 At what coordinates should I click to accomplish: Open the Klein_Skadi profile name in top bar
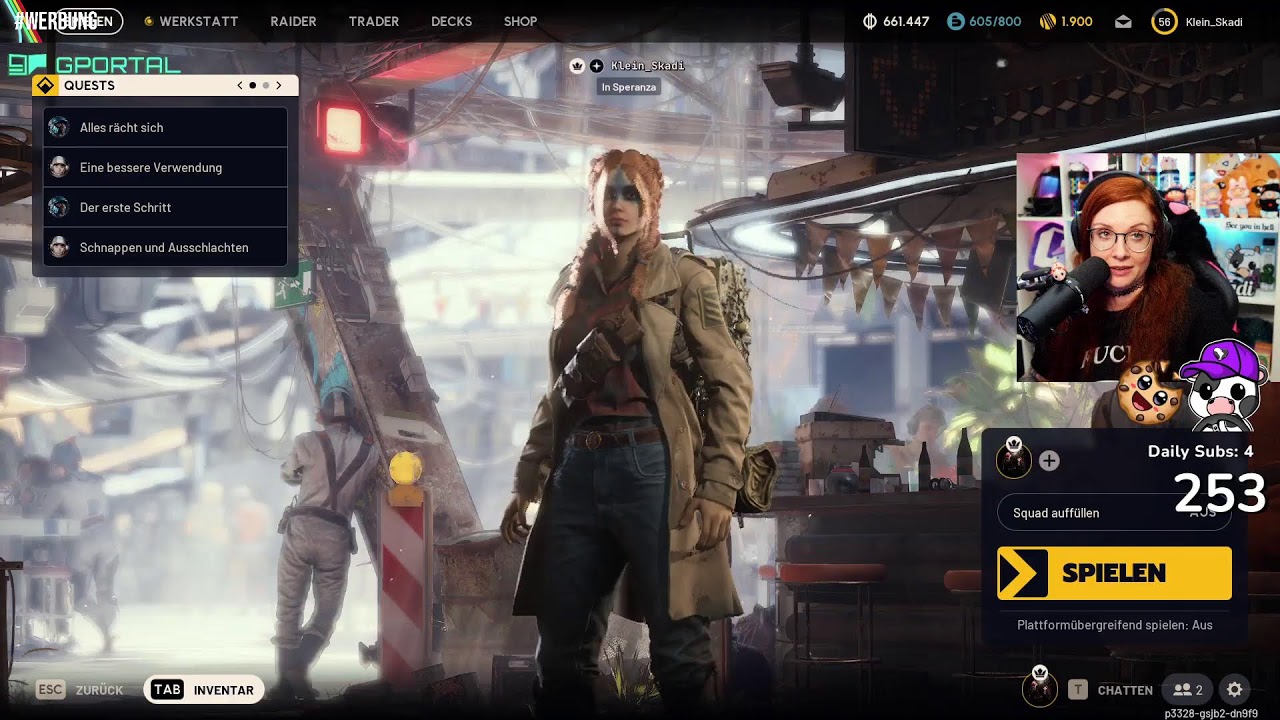[x=1214, y=22]
